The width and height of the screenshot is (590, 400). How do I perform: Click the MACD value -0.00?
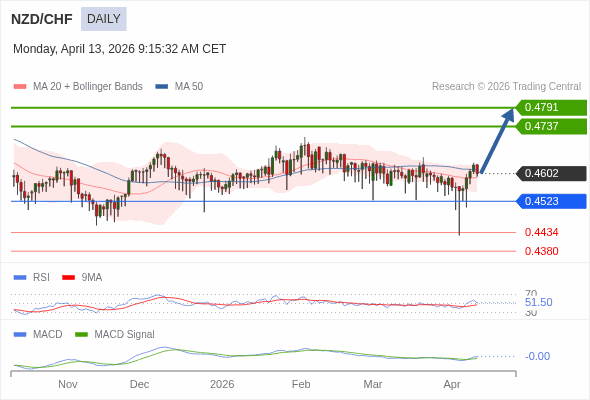tap(537, 356)
